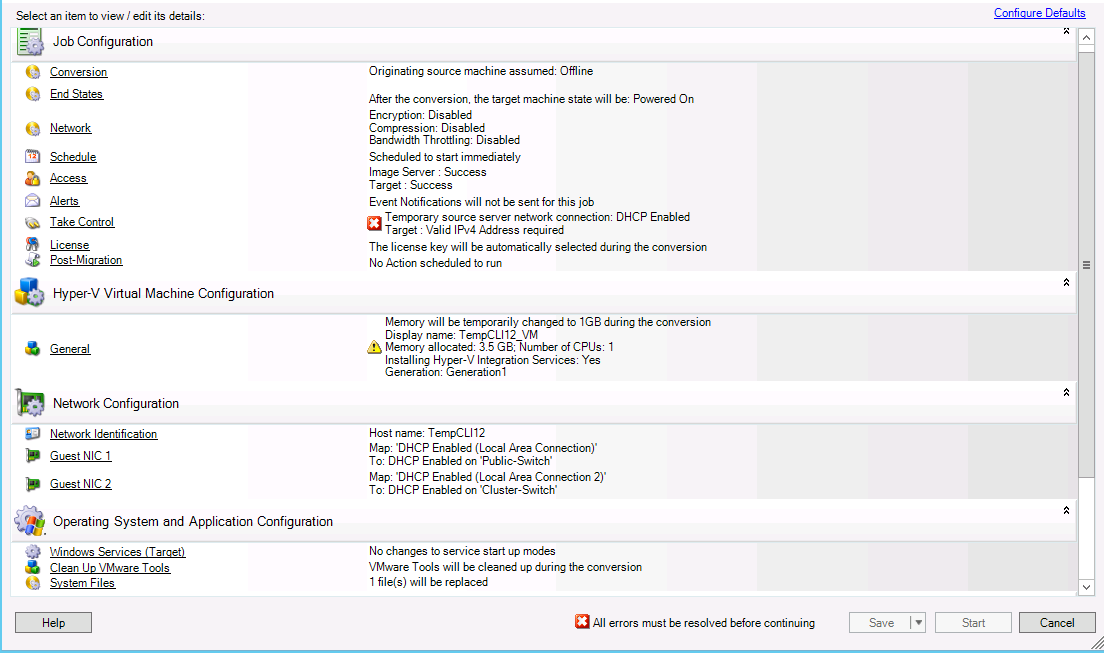The width and height of the screenshot is (1104, 653).
Task: Click the Take Control icon
Action: [x=33, y=222]
